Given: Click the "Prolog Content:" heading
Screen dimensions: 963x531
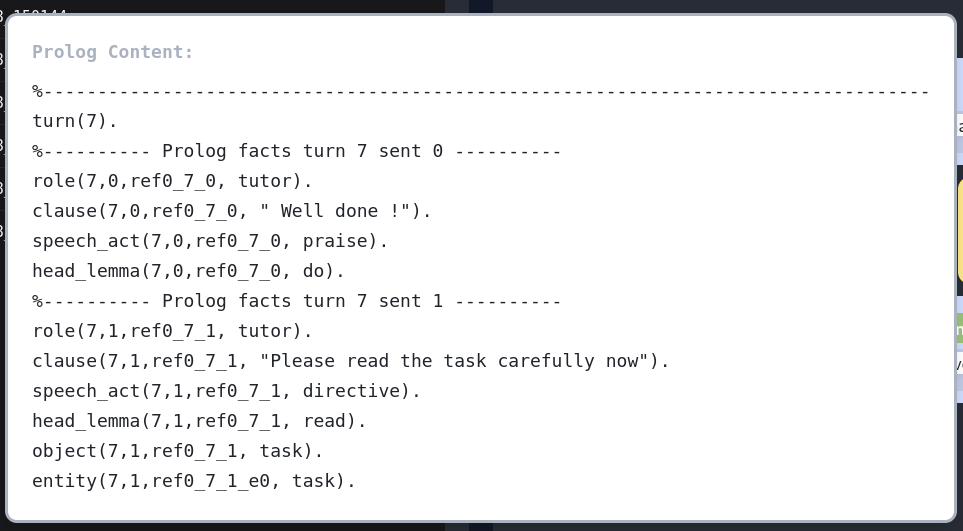Looking at the screenshot, I should point(113,52).
